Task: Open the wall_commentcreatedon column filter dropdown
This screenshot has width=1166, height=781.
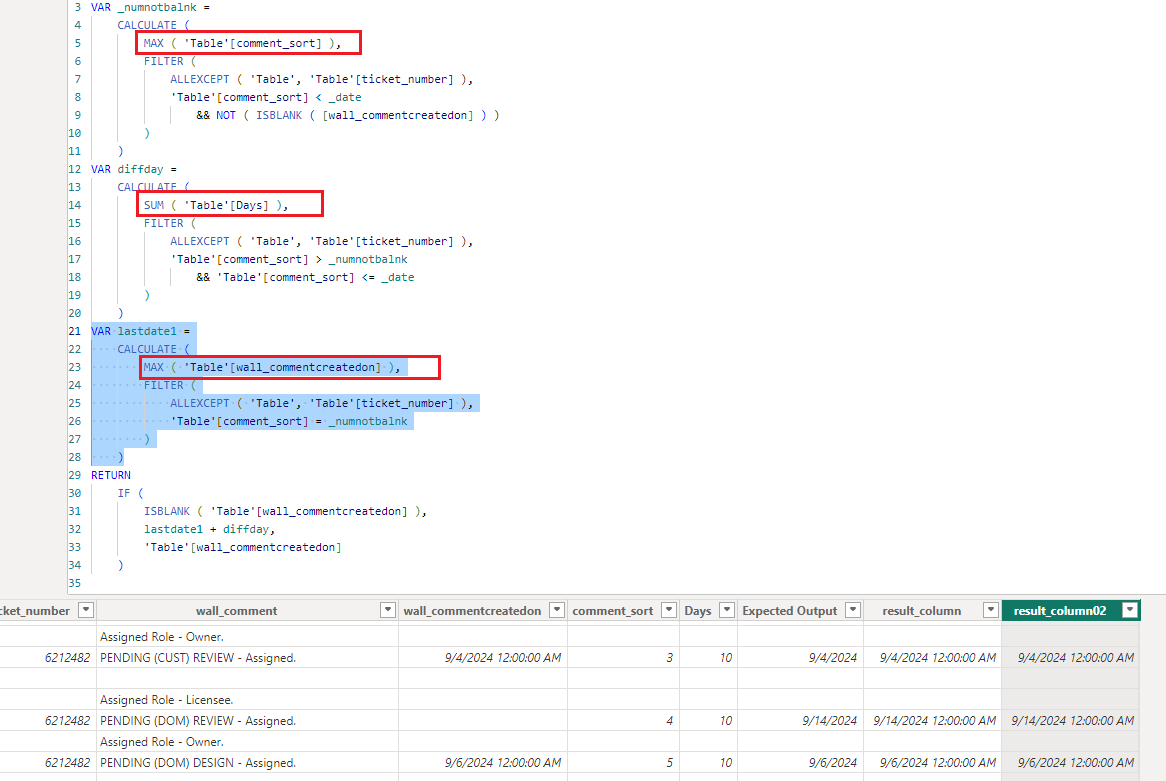Action: click(556, 610)
